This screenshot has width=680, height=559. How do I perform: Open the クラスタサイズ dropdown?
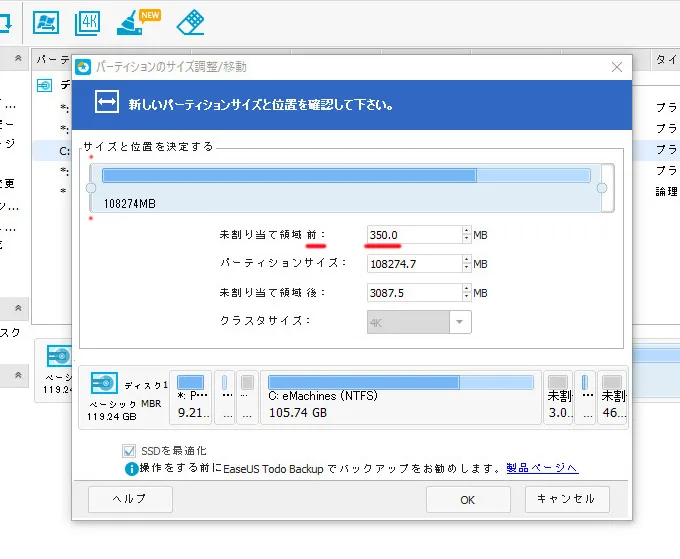[x=460, y=322]
